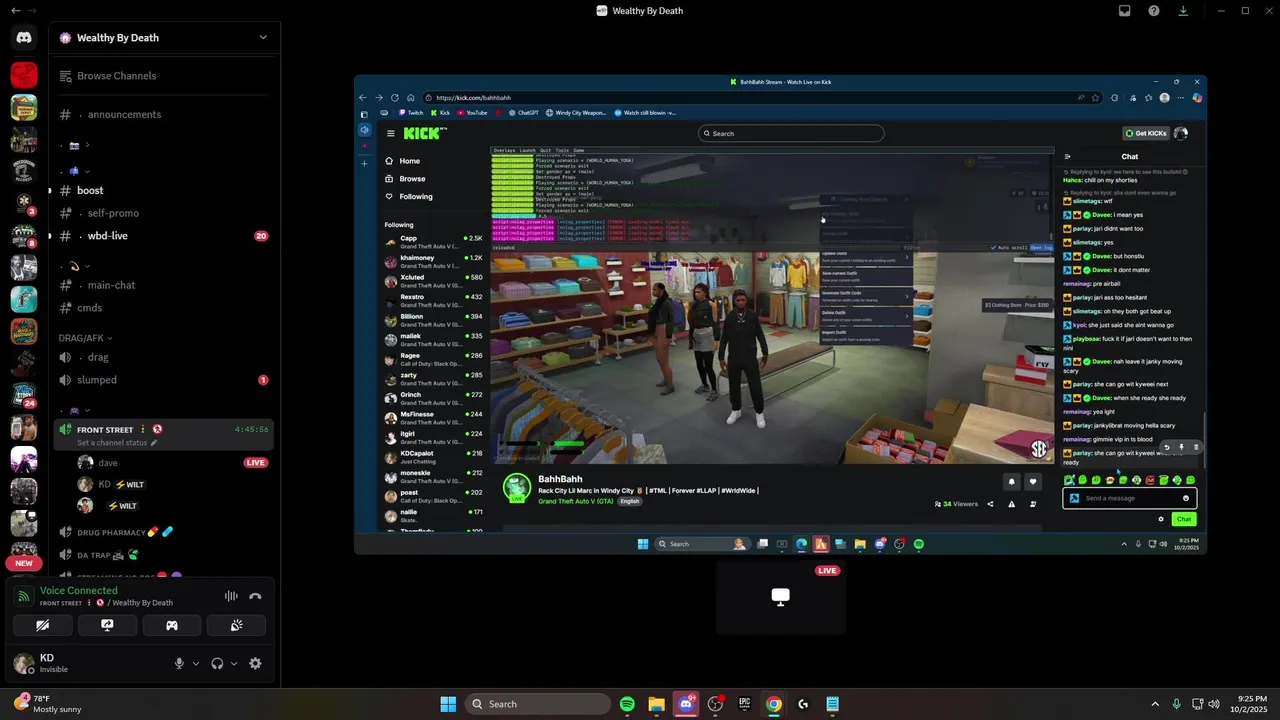Image resolution: width=1280 pixels, height=720 pixels.
Task: Click the Kick search box in shared stream
Action: coord(791,133)
